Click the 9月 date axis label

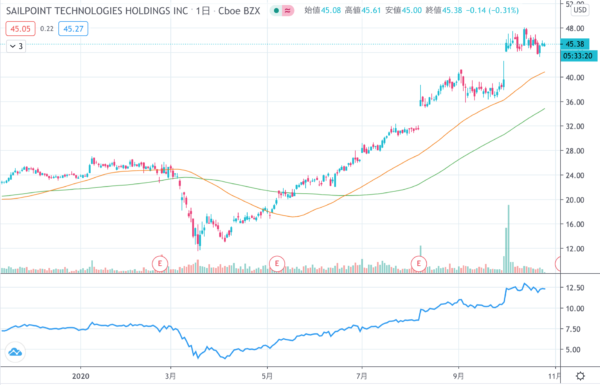click(x=458, y=376)
